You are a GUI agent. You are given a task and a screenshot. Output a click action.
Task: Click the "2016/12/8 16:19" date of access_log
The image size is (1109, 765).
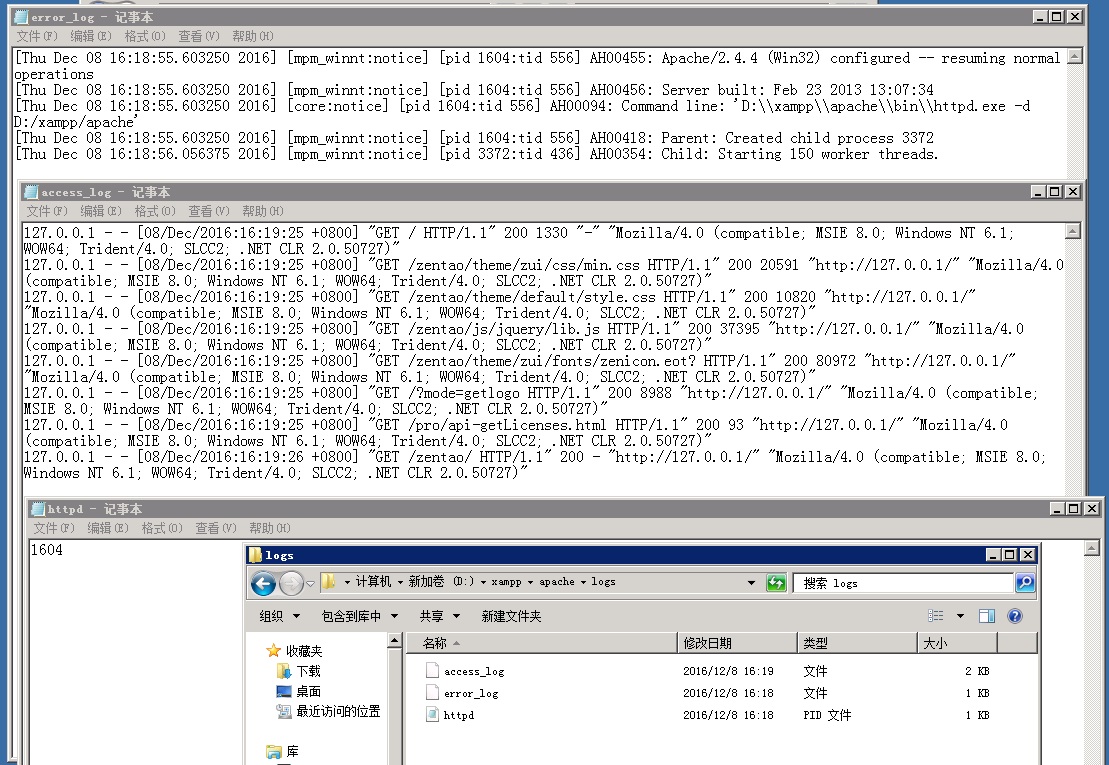[x=728, y=671]
